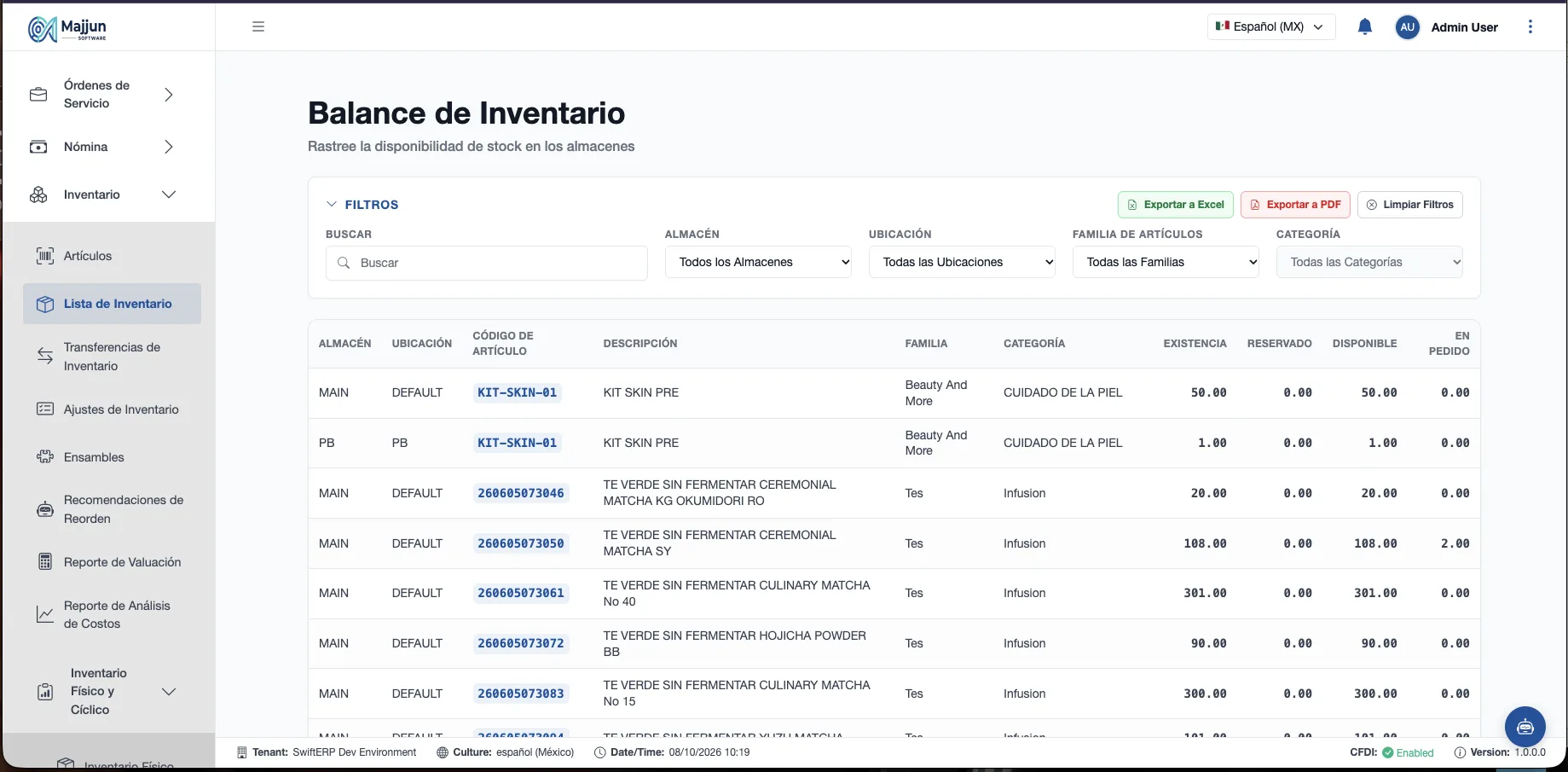This screenshot has width=1568, height=772.
Task: Click the Órdenes de Servicio briefcase icon
Action: [38, 95]
